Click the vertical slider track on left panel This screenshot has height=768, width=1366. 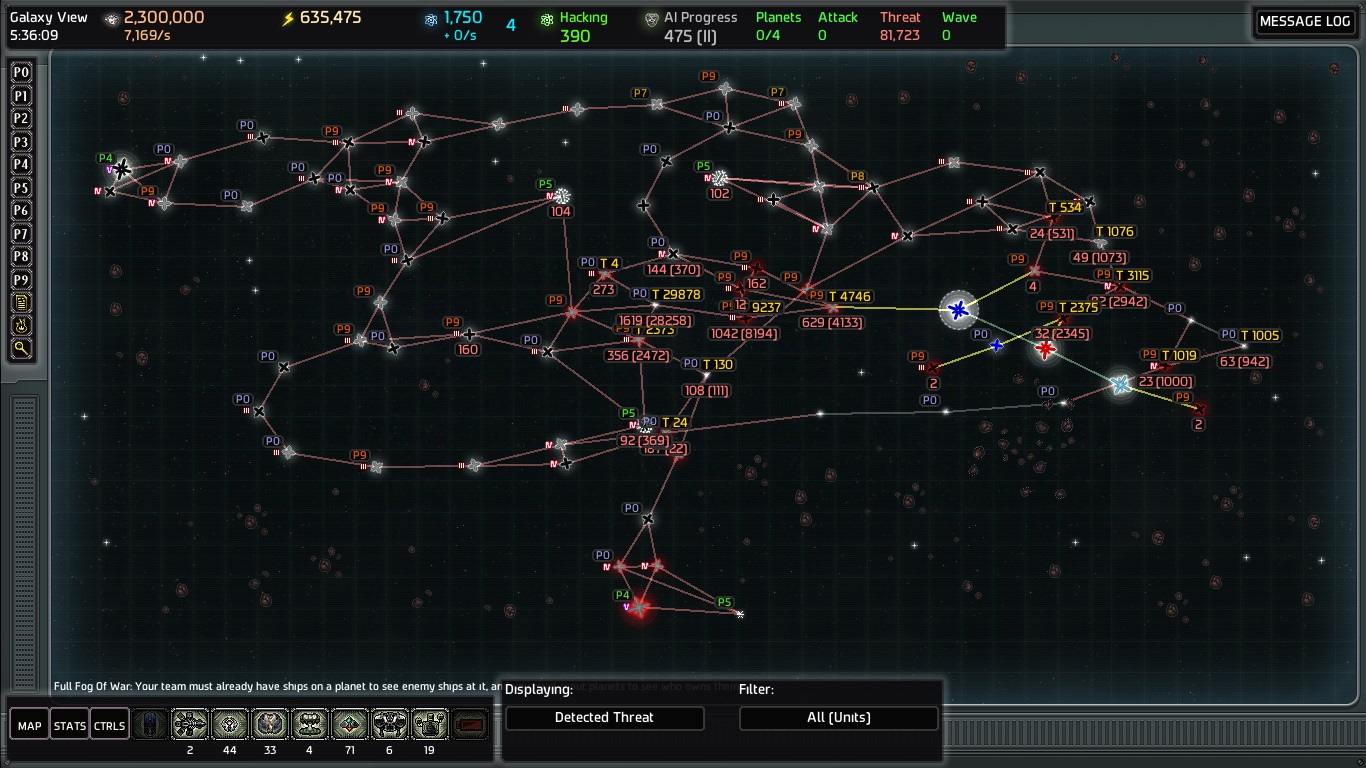[x=24, y=540]
